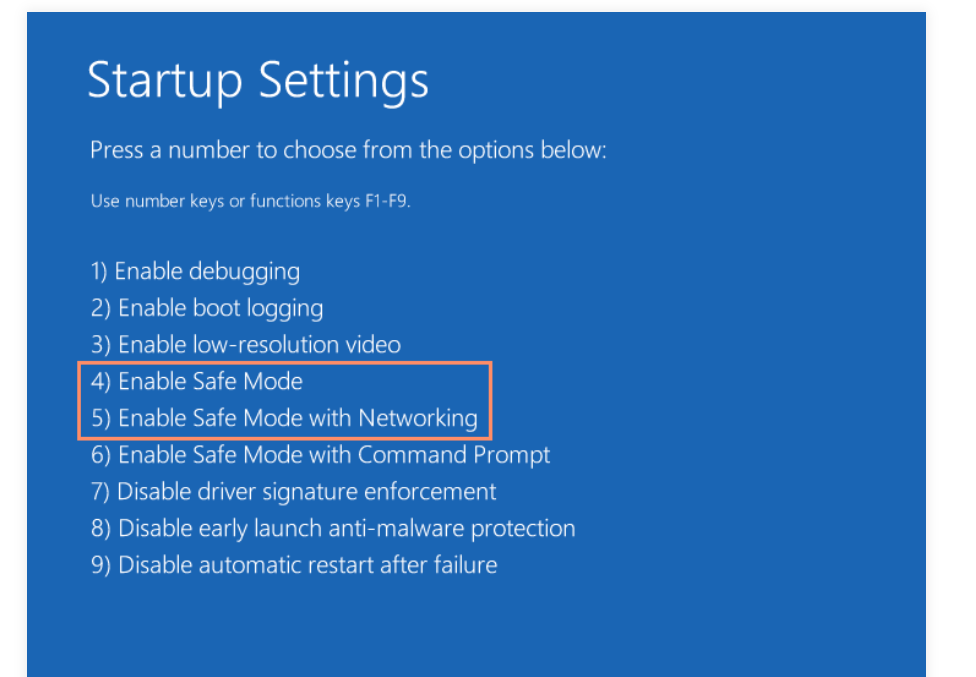Click the number 6) before Command Prompt option

100,455
